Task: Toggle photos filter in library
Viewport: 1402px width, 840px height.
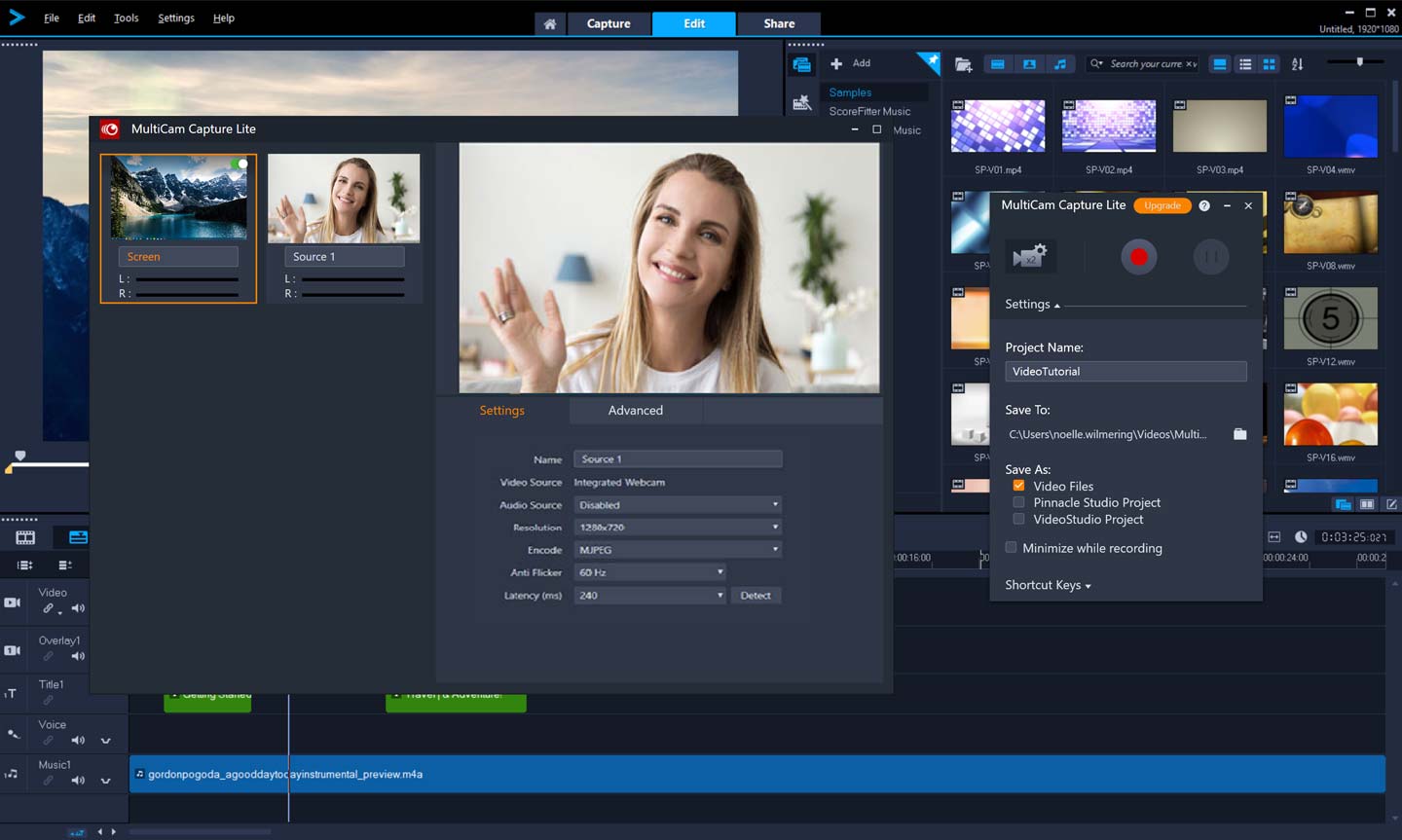Action: [1029, 64]
